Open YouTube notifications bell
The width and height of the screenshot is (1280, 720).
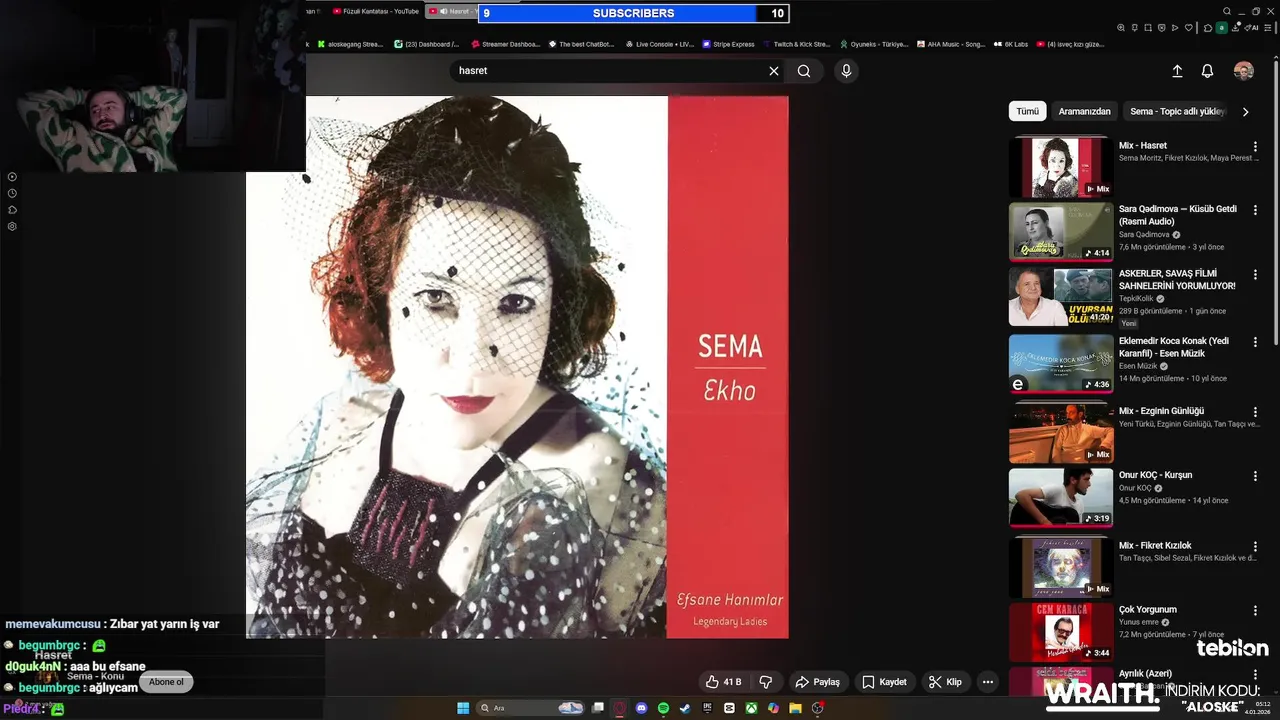1207,71
